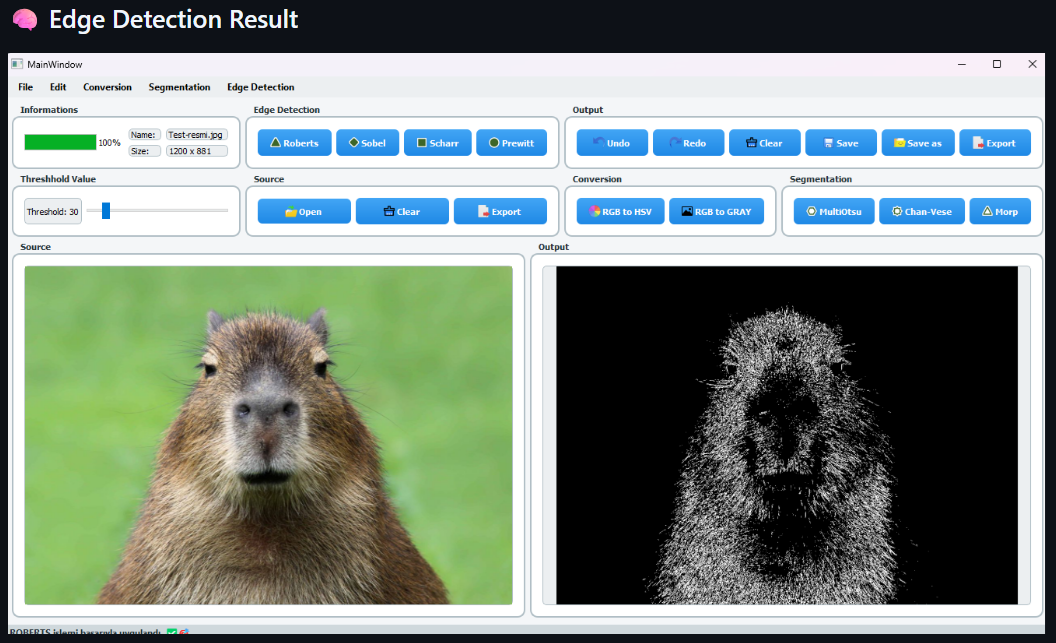Run the Sobel edge detector

(367, 143)
